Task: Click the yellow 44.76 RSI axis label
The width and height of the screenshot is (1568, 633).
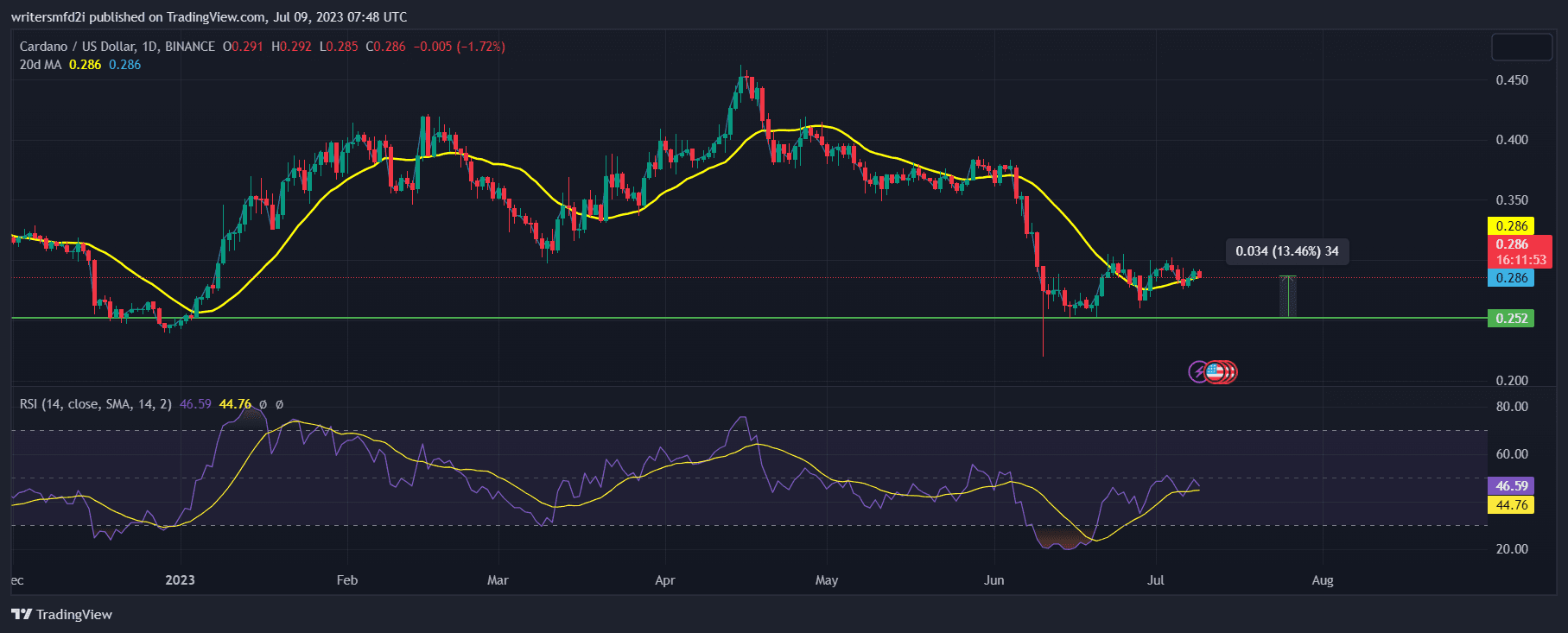Action: (1511, 505)
